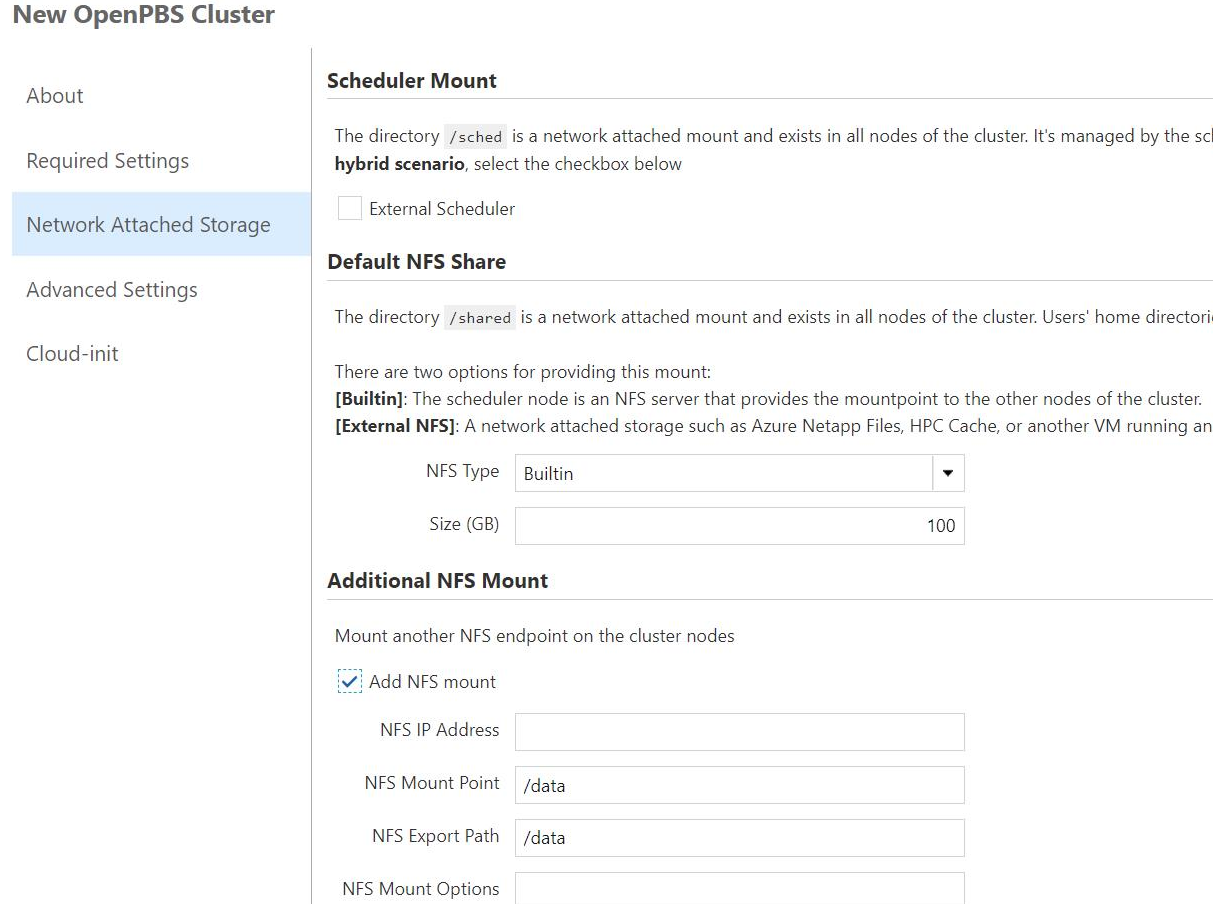
Task: Select the 100 value in Size field
Action: (941, 525)
